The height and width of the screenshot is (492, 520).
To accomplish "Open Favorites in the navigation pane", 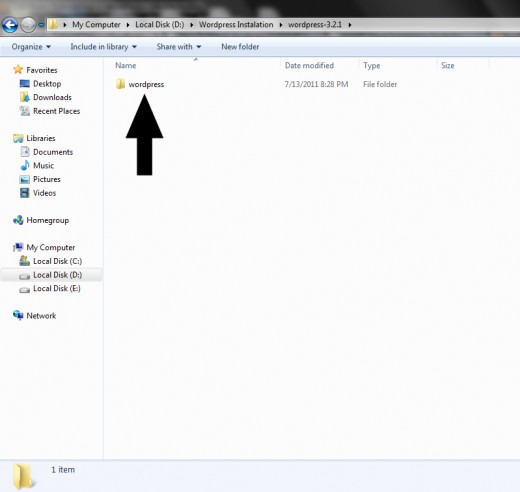I will tap(42, 70).
